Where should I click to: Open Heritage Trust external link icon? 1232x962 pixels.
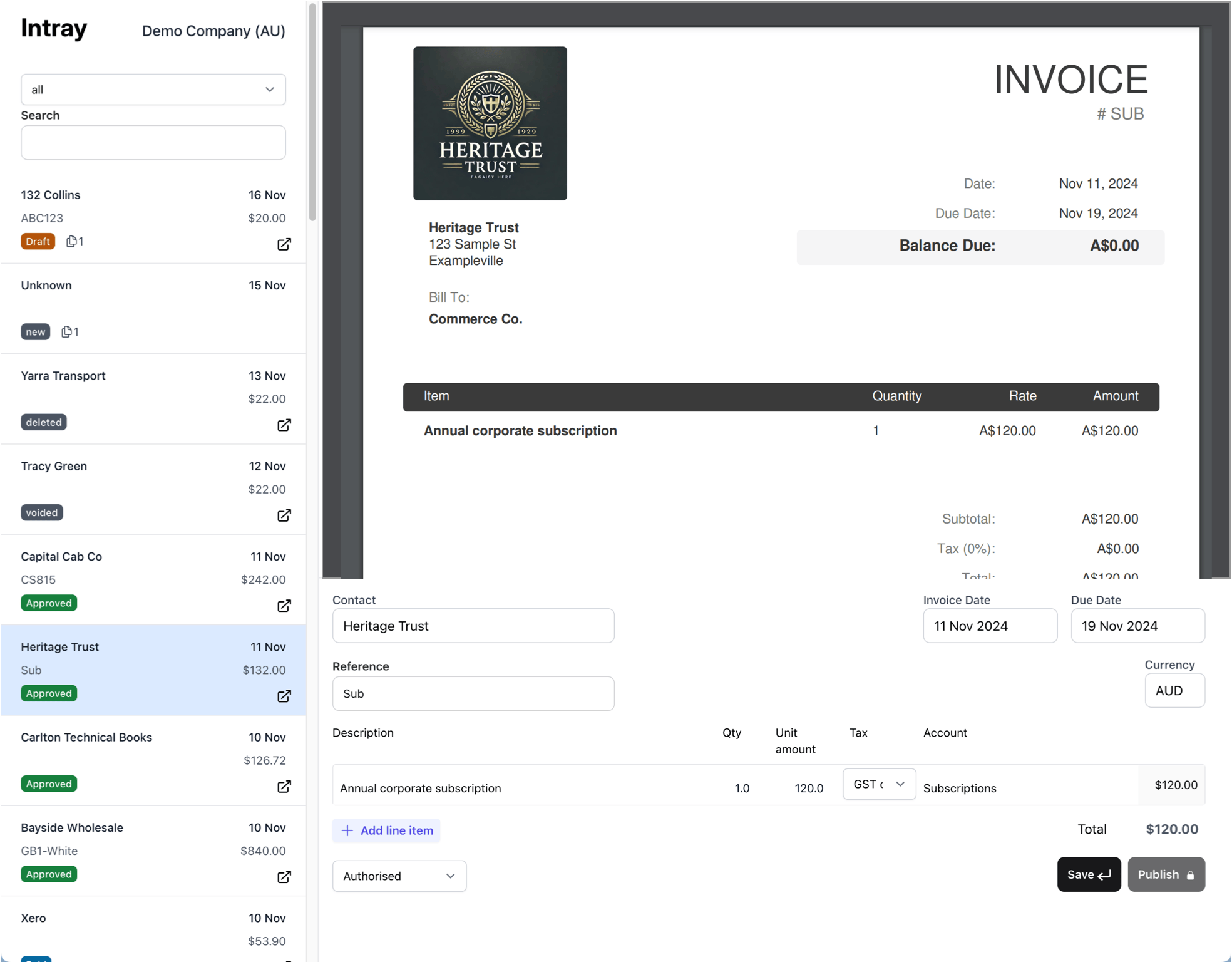click(x=284, y=696)
